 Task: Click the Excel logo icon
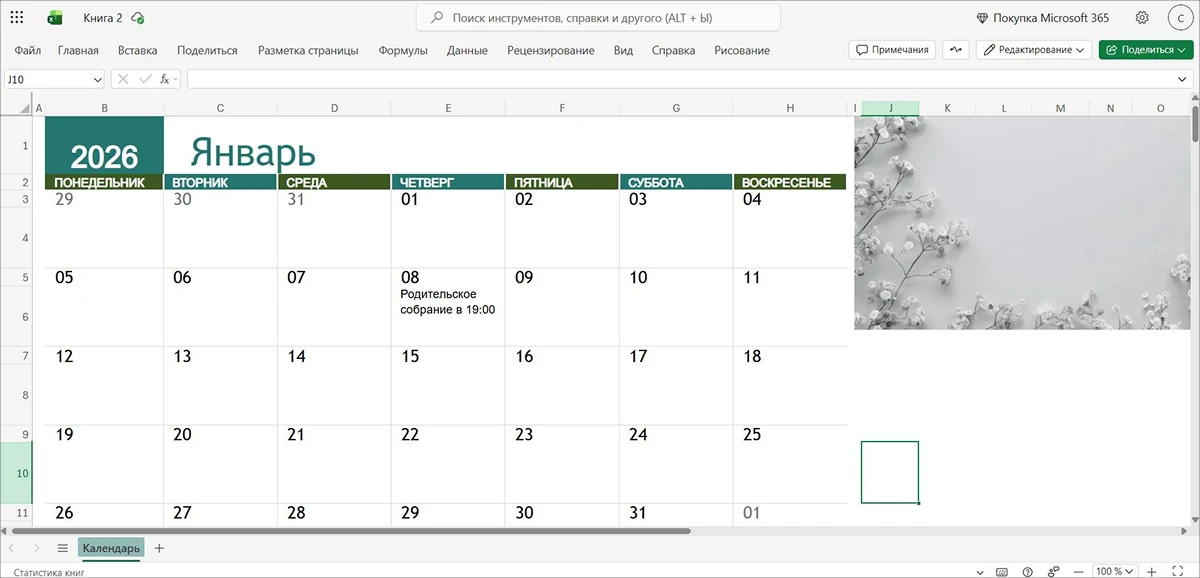[55, 18]
